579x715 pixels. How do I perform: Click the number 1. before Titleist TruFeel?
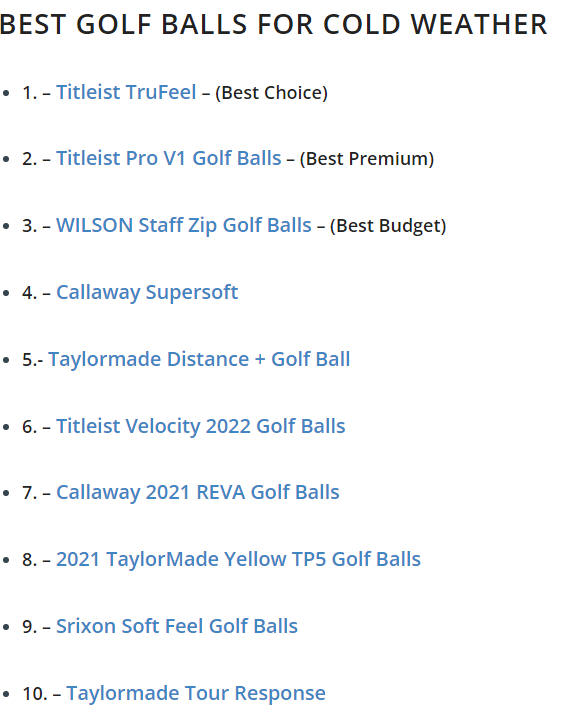click(30, 93)
